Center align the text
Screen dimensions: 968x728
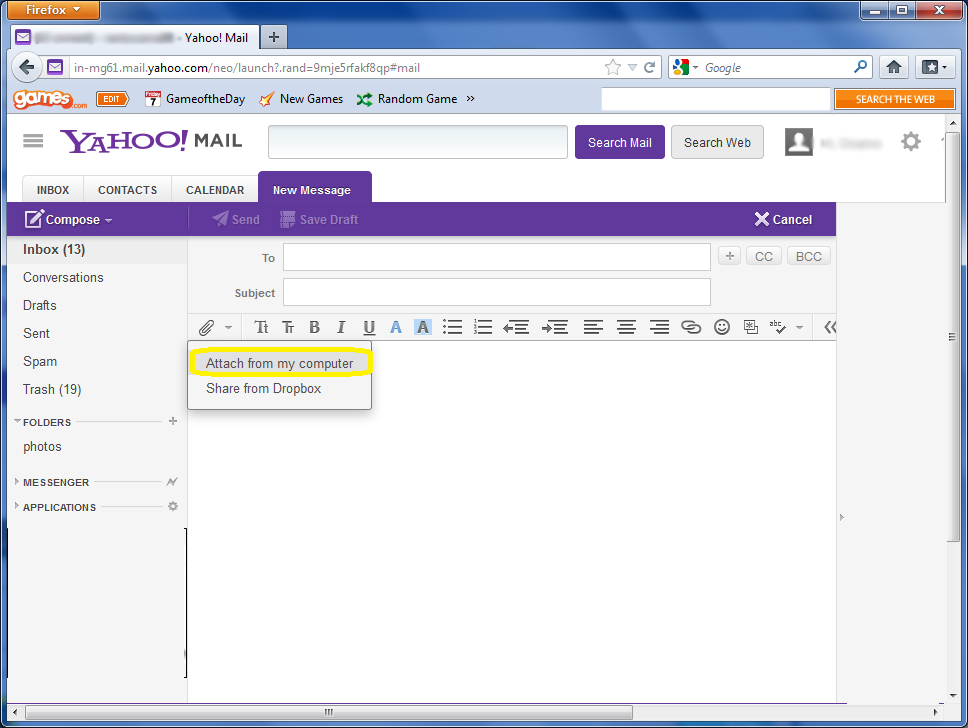pos(626,327)
